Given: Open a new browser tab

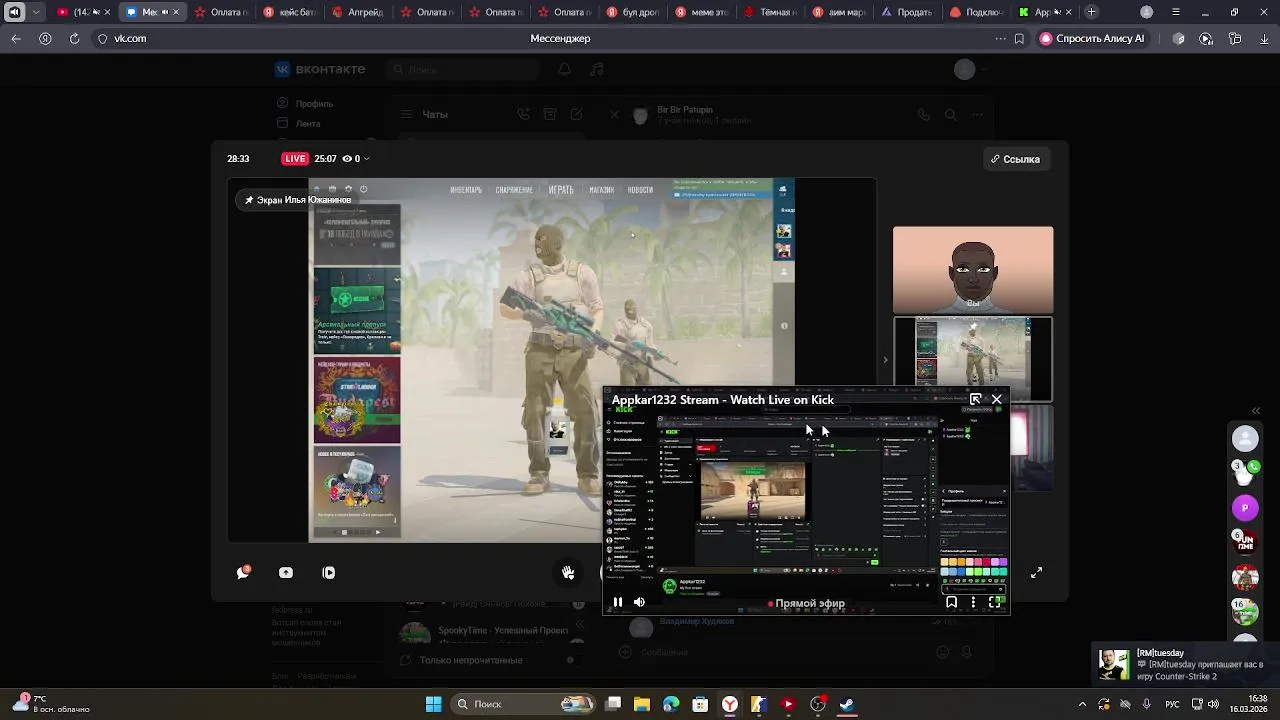Looking at the screenshot, I should pos(1091,12).
